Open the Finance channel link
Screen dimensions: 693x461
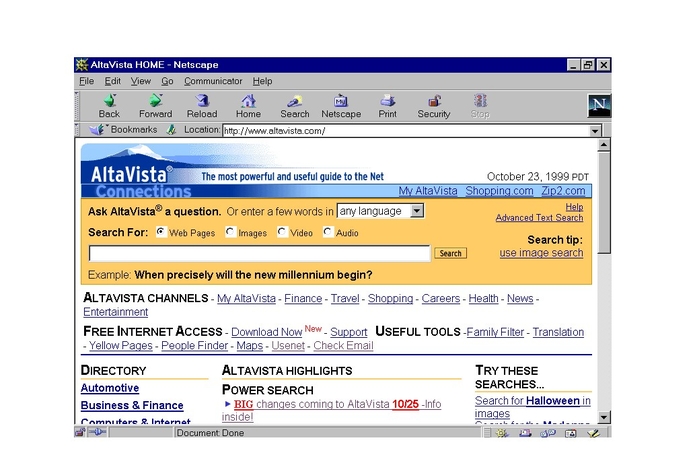303,298
